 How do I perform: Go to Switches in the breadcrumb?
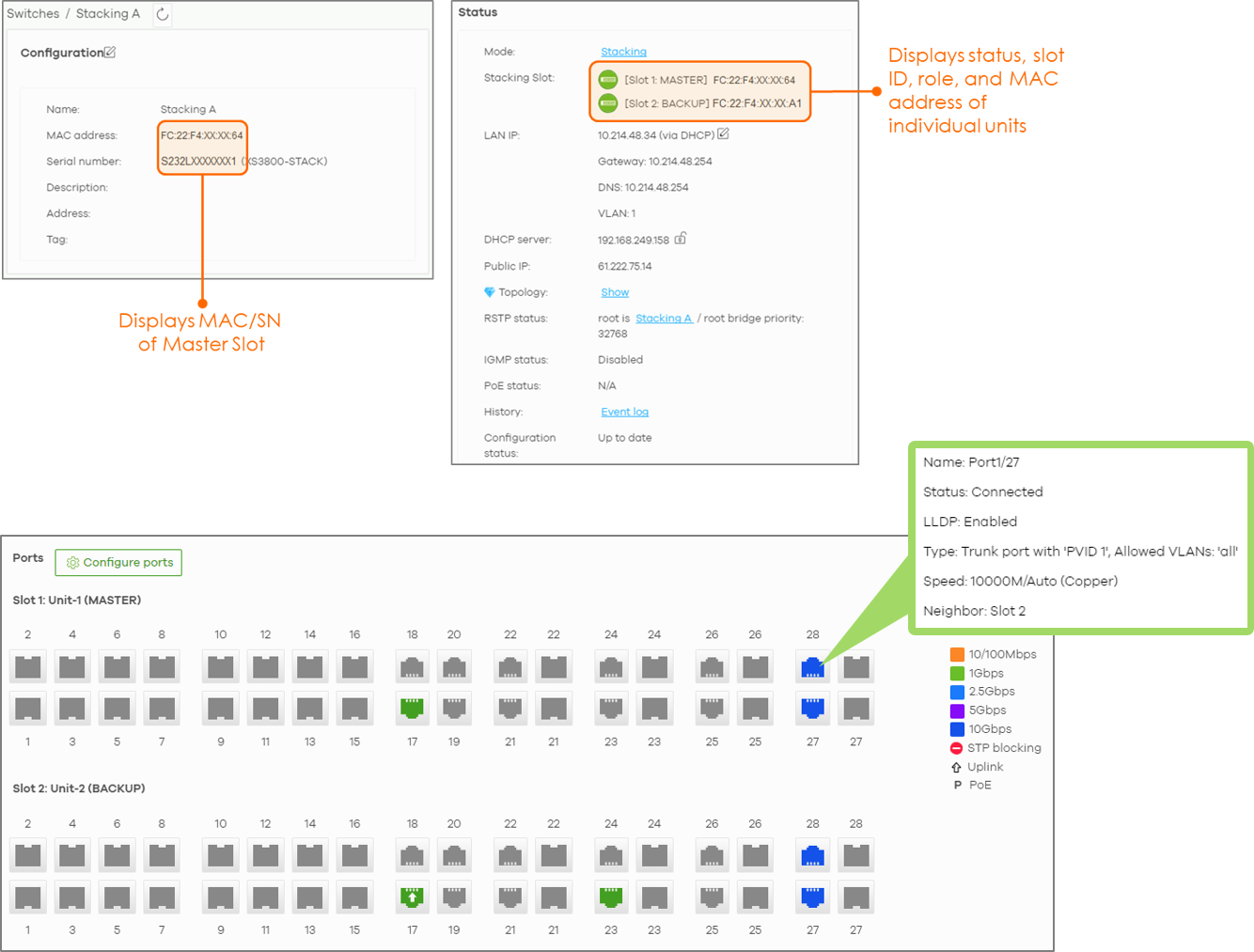[33, 14]
